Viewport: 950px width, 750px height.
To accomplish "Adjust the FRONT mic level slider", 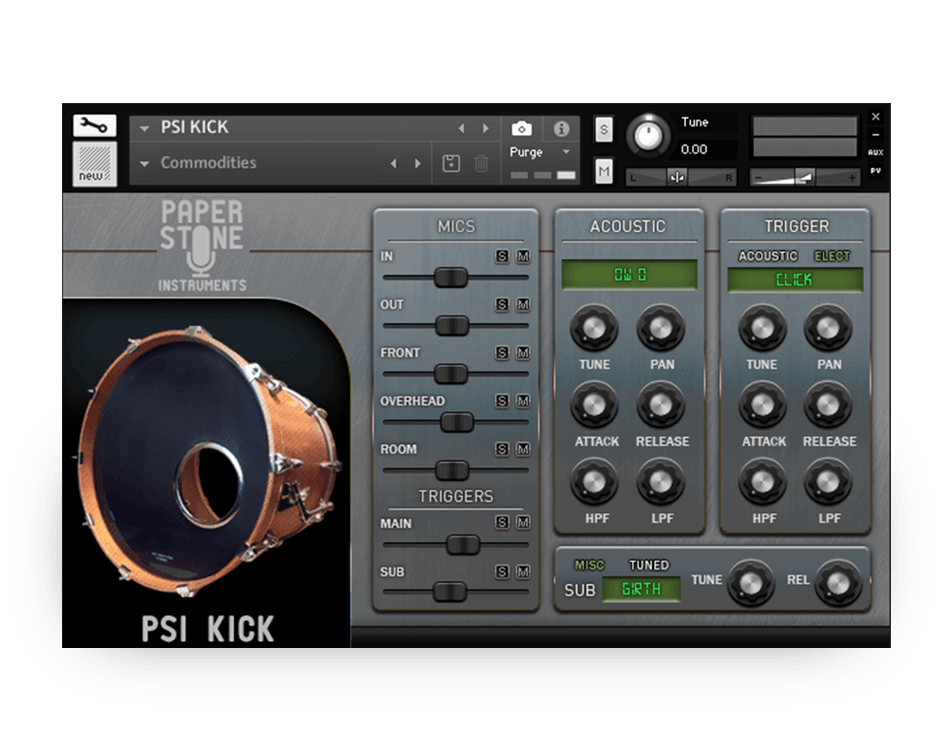I will (451, 374).
